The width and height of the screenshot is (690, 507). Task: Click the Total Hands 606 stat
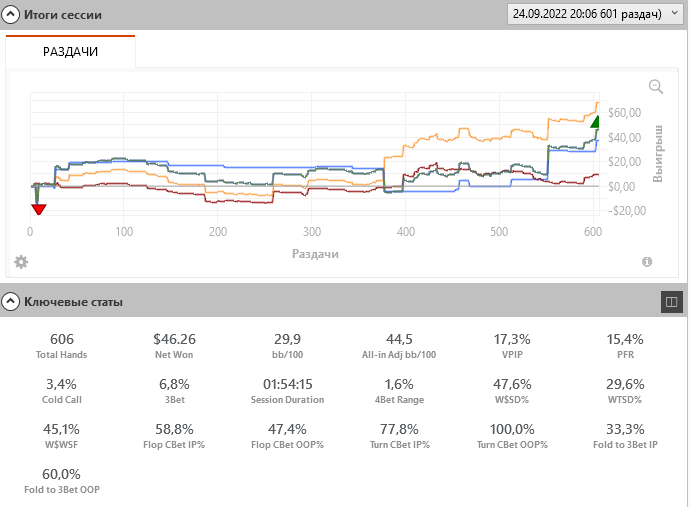(x=61, y=346)
